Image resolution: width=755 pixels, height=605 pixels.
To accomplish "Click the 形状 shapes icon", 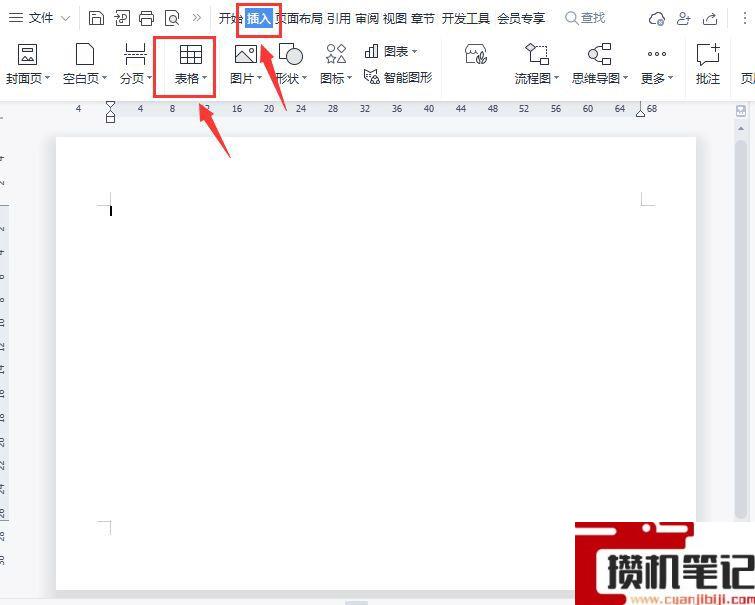I will pos(290,54).
